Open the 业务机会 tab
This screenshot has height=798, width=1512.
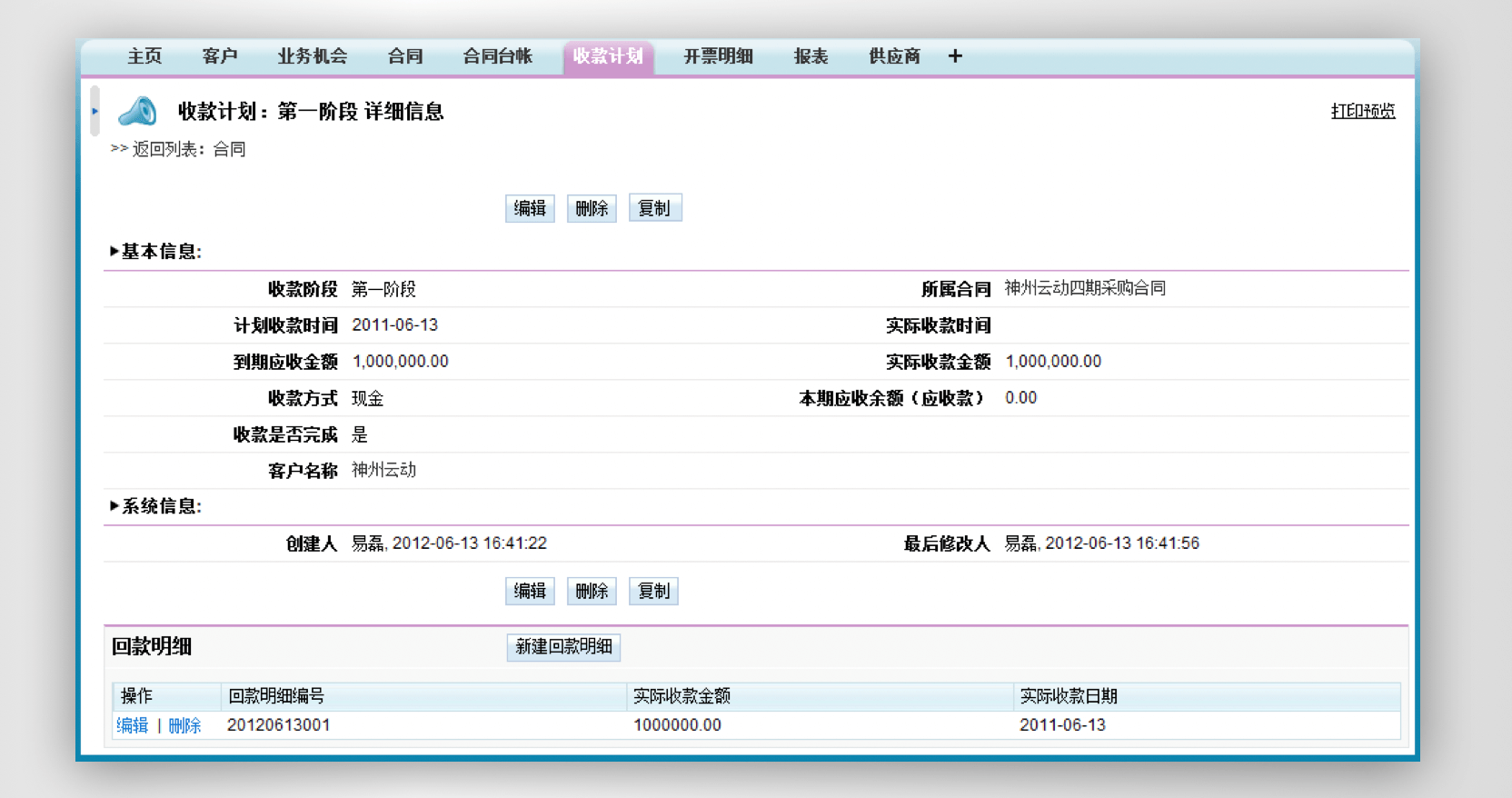[x=313, y=56]
